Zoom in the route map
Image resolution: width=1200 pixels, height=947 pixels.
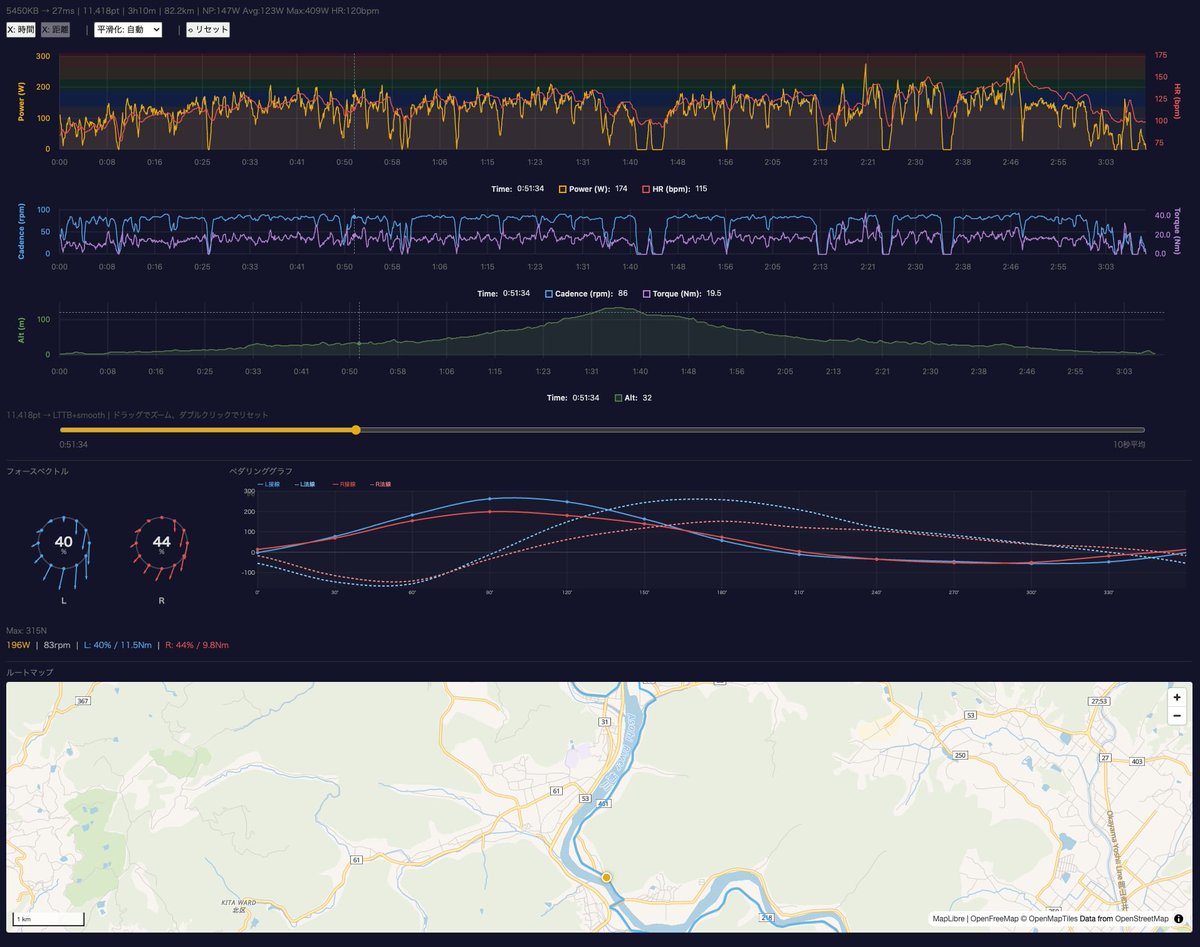point(1177,698)
